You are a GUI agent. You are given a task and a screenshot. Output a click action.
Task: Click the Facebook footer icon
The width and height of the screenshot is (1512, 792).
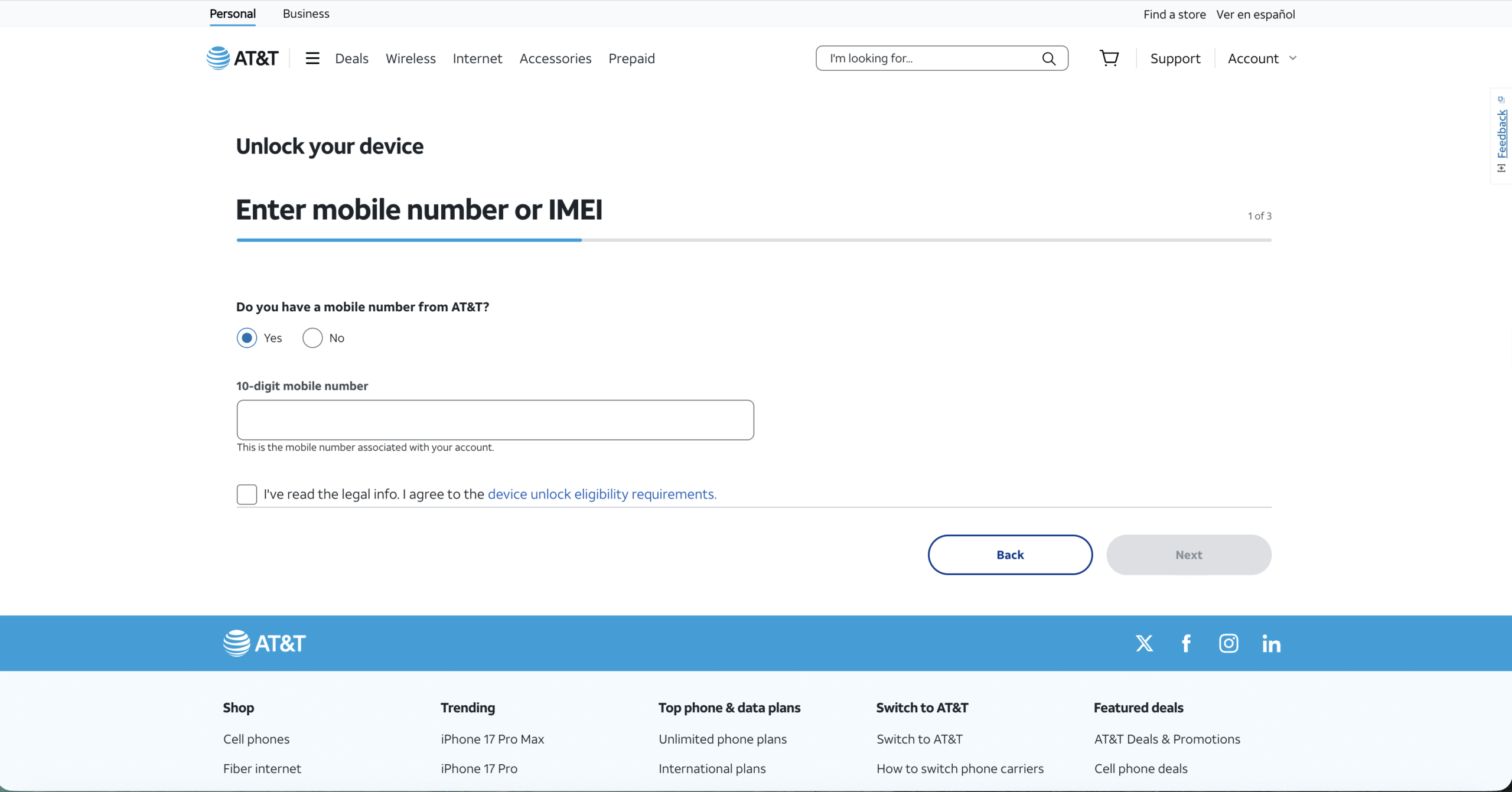pos(1186,643)
